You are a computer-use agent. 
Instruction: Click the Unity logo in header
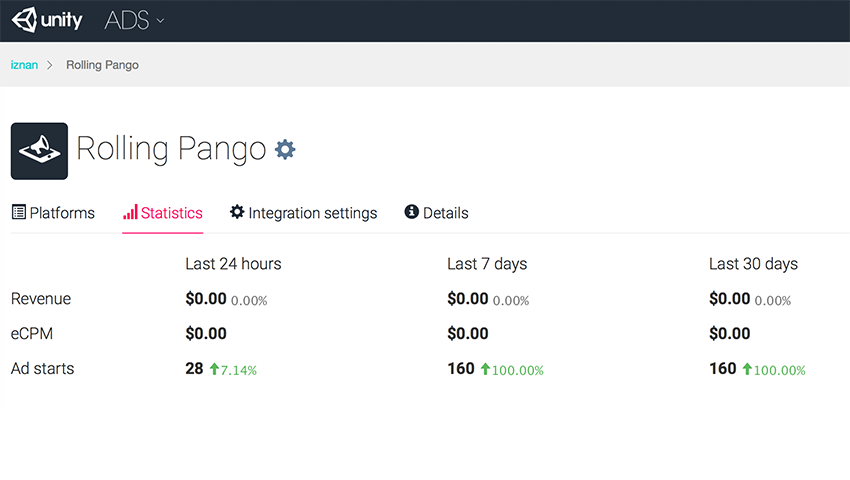[47, 20]
